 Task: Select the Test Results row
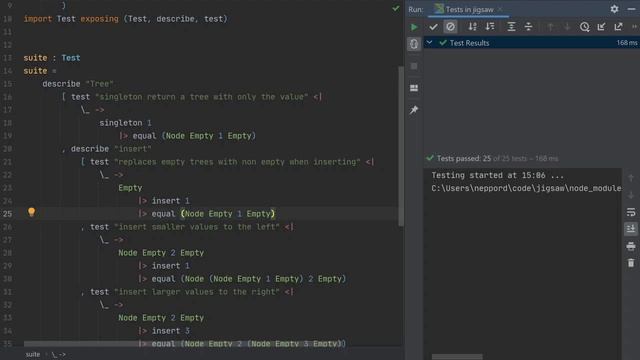(531, 43)
